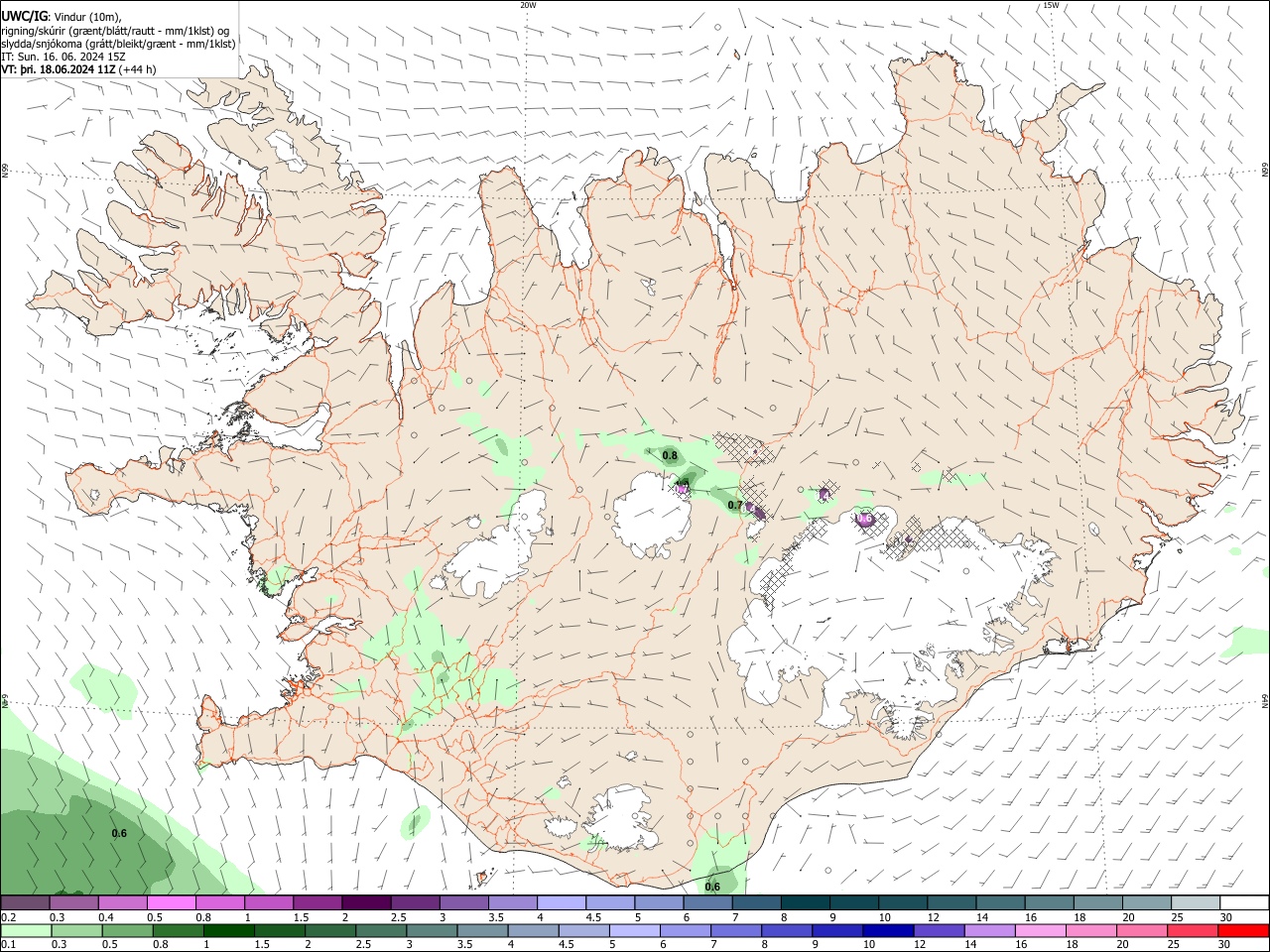Select the 14 lilac swatch in the lower legend row

pyautogui.click(x=988, y=930)
